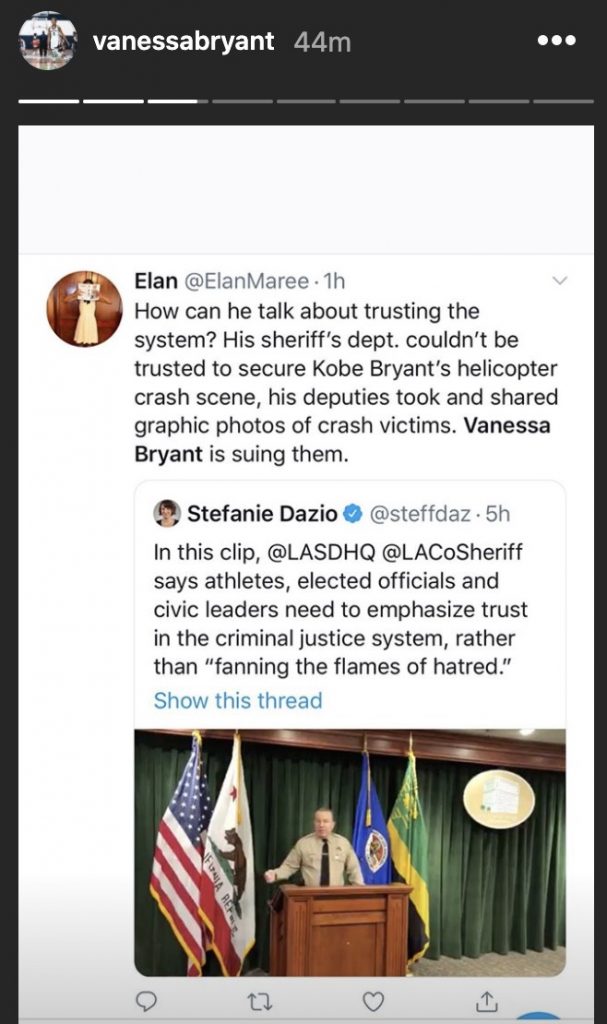Tap Elan's circular avatar
This screenshot has width=607, height=1024.
pyautogui.click(x=85, y=308)
